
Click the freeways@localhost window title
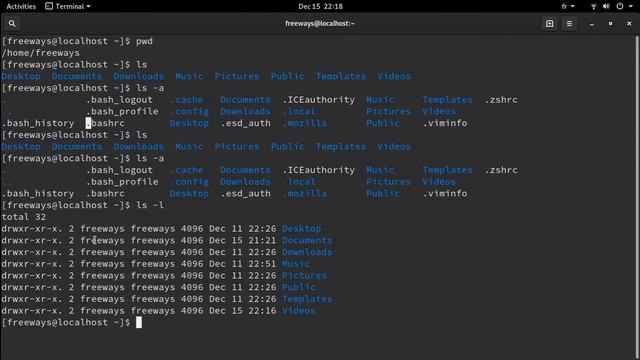[x=320, y=24]
